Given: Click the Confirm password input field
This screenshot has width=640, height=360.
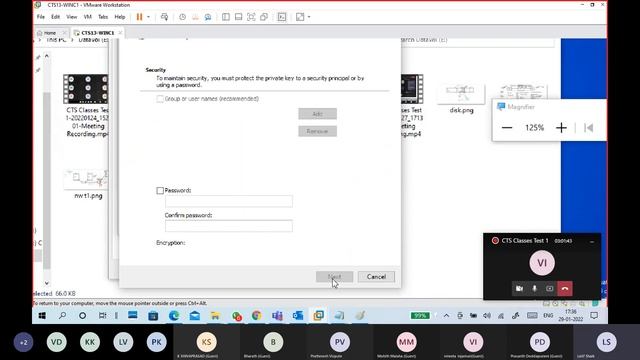Looking at the screenshot, I should pos(229,226).
